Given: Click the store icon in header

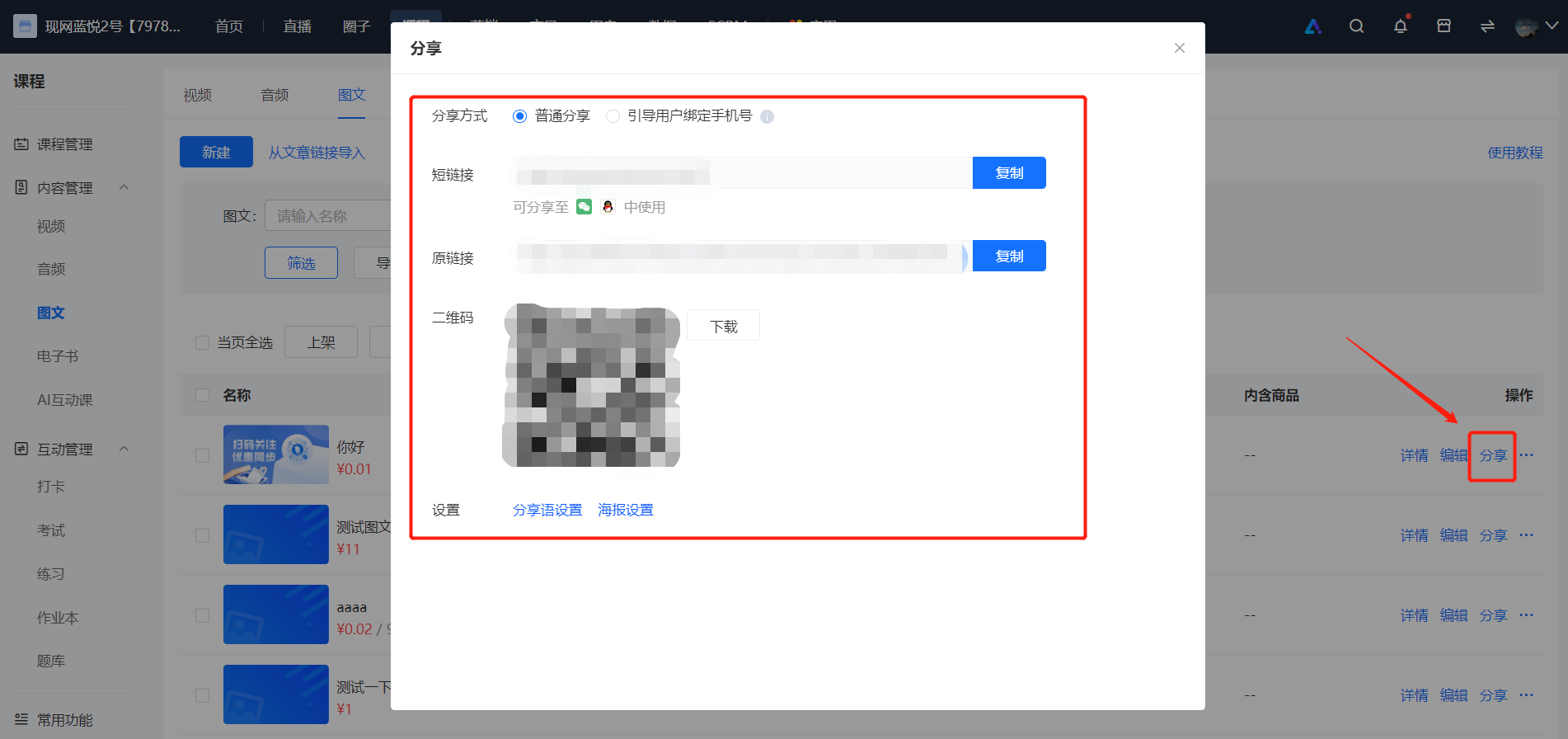Looking at the screenshot, I should [1444, 26].
